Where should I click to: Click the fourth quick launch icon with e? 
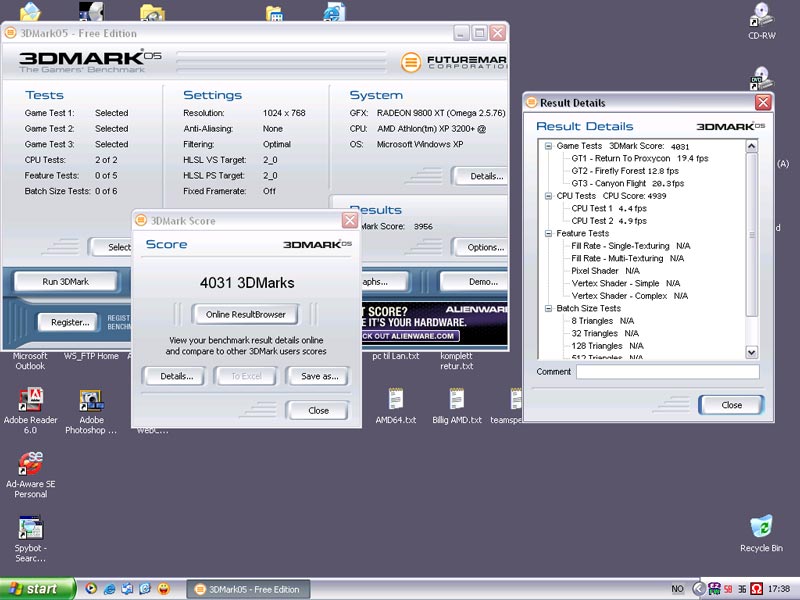(145, 589)
